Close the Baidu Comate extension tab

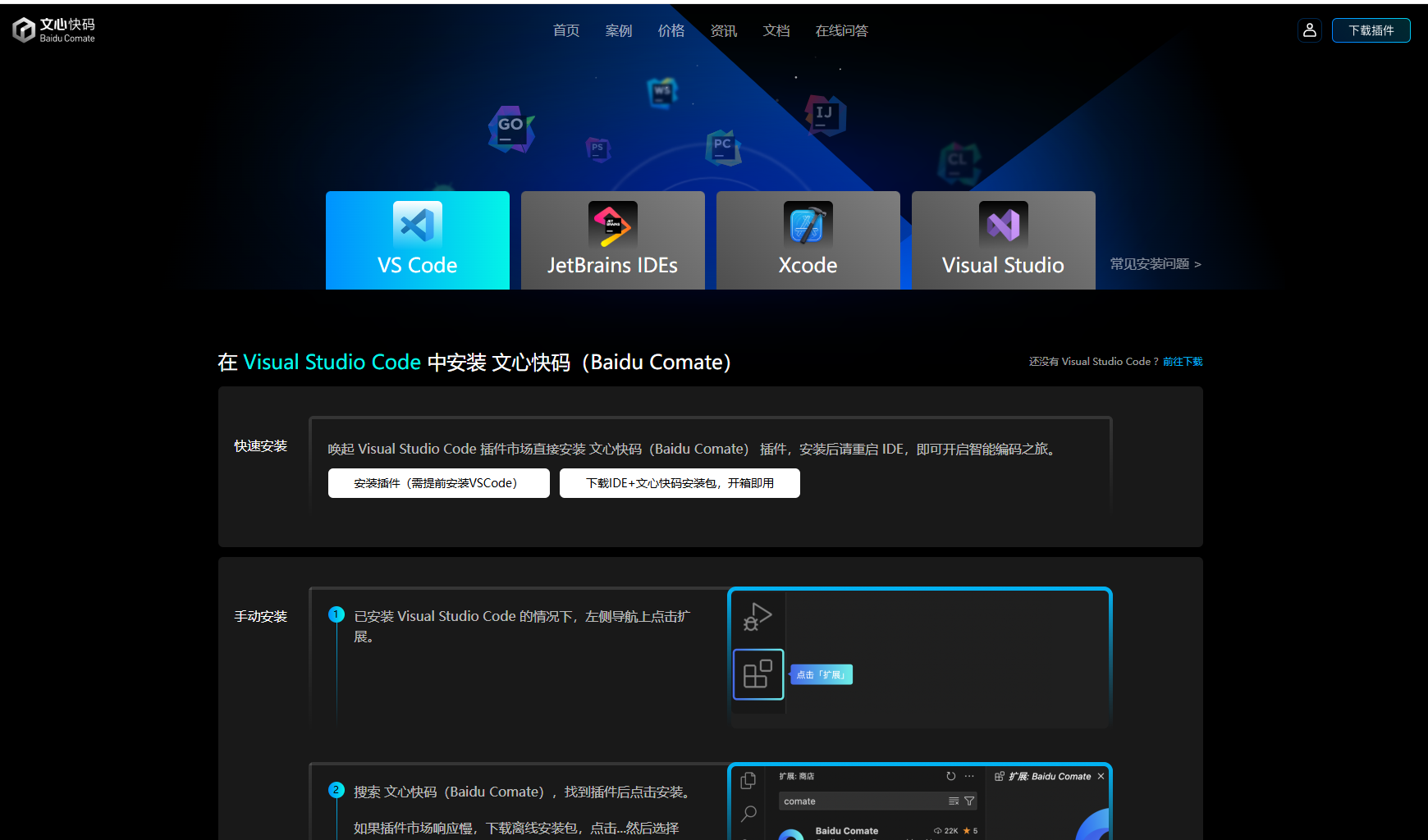[x=1101, y=776]
